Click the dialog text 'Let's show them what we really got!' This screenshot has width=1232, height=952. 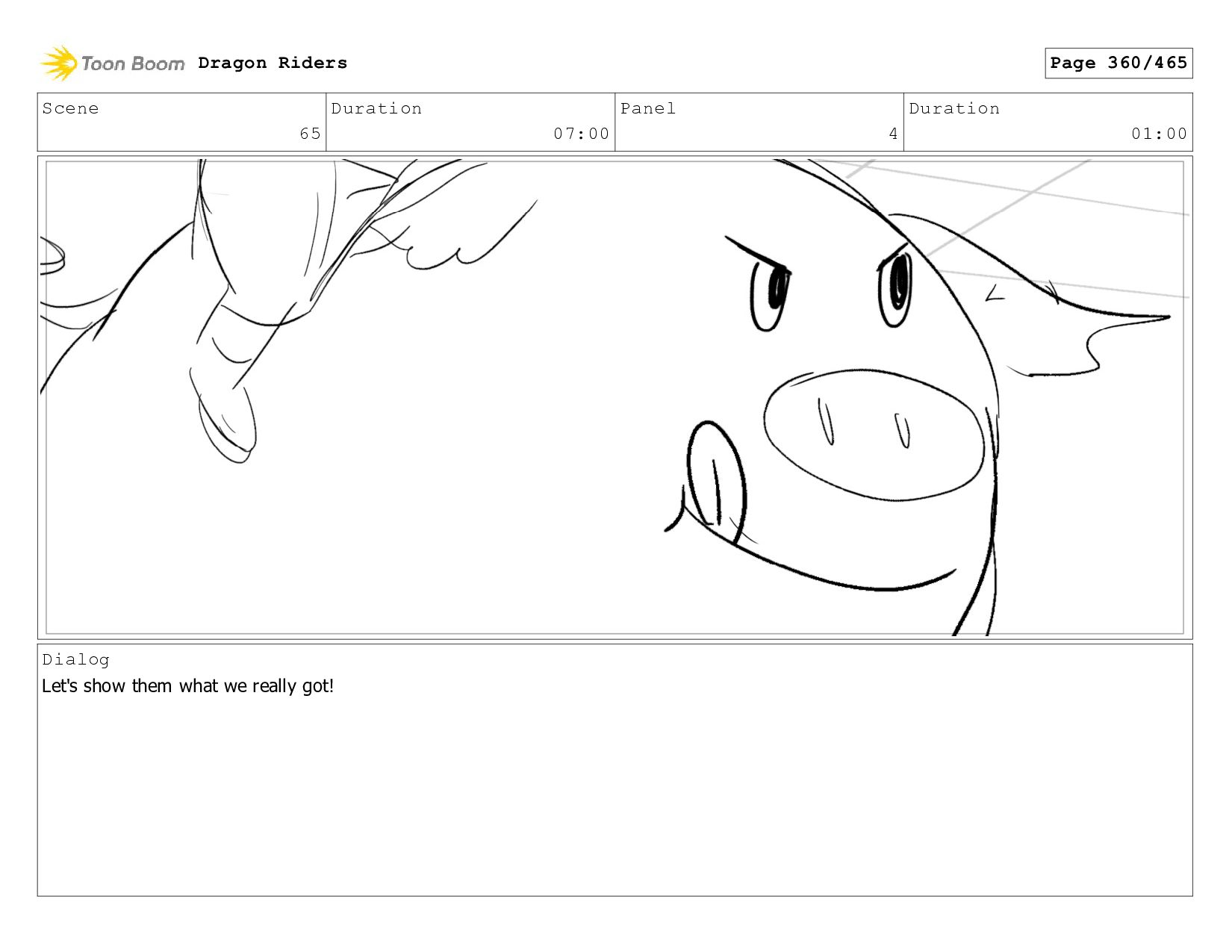coord(187,685)
